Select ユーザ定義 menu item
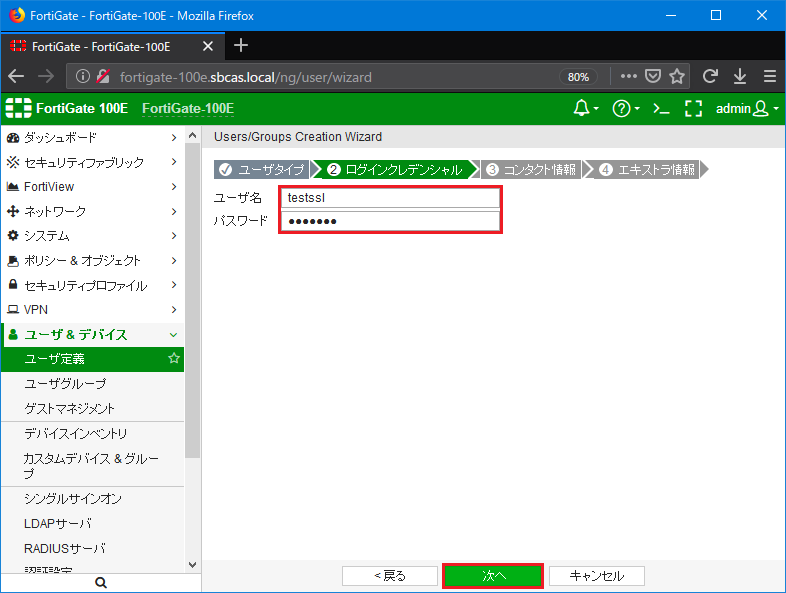Image resolution: width=786 pixels, height=593 pixels. point(92,359)
